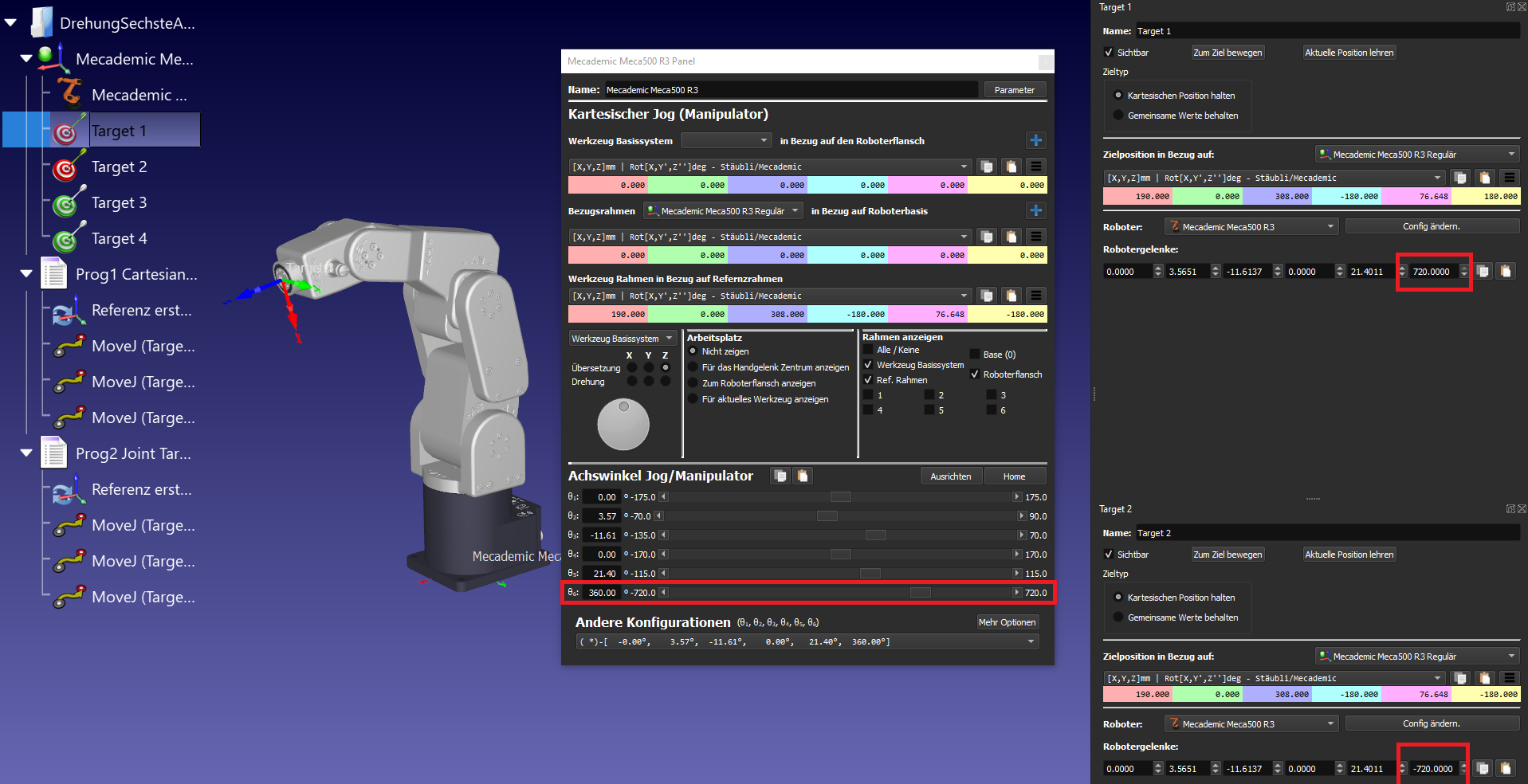The height and width of the screenshot is (784, 1528).
Task: Collapse the Prog1 Cartesian... tree node
Action: pos(26,274)
